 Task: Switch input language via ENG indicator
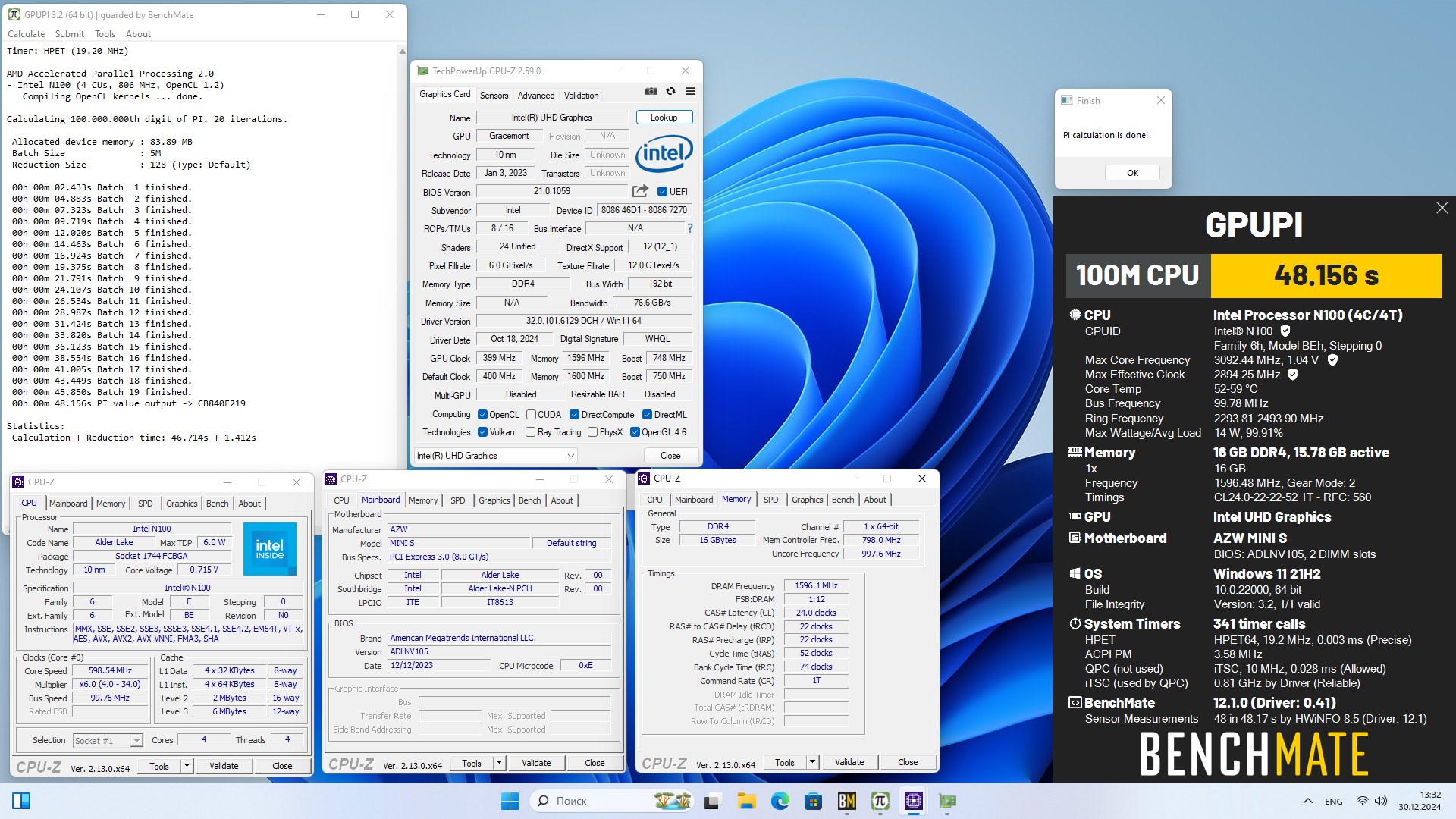[1334, 801]
